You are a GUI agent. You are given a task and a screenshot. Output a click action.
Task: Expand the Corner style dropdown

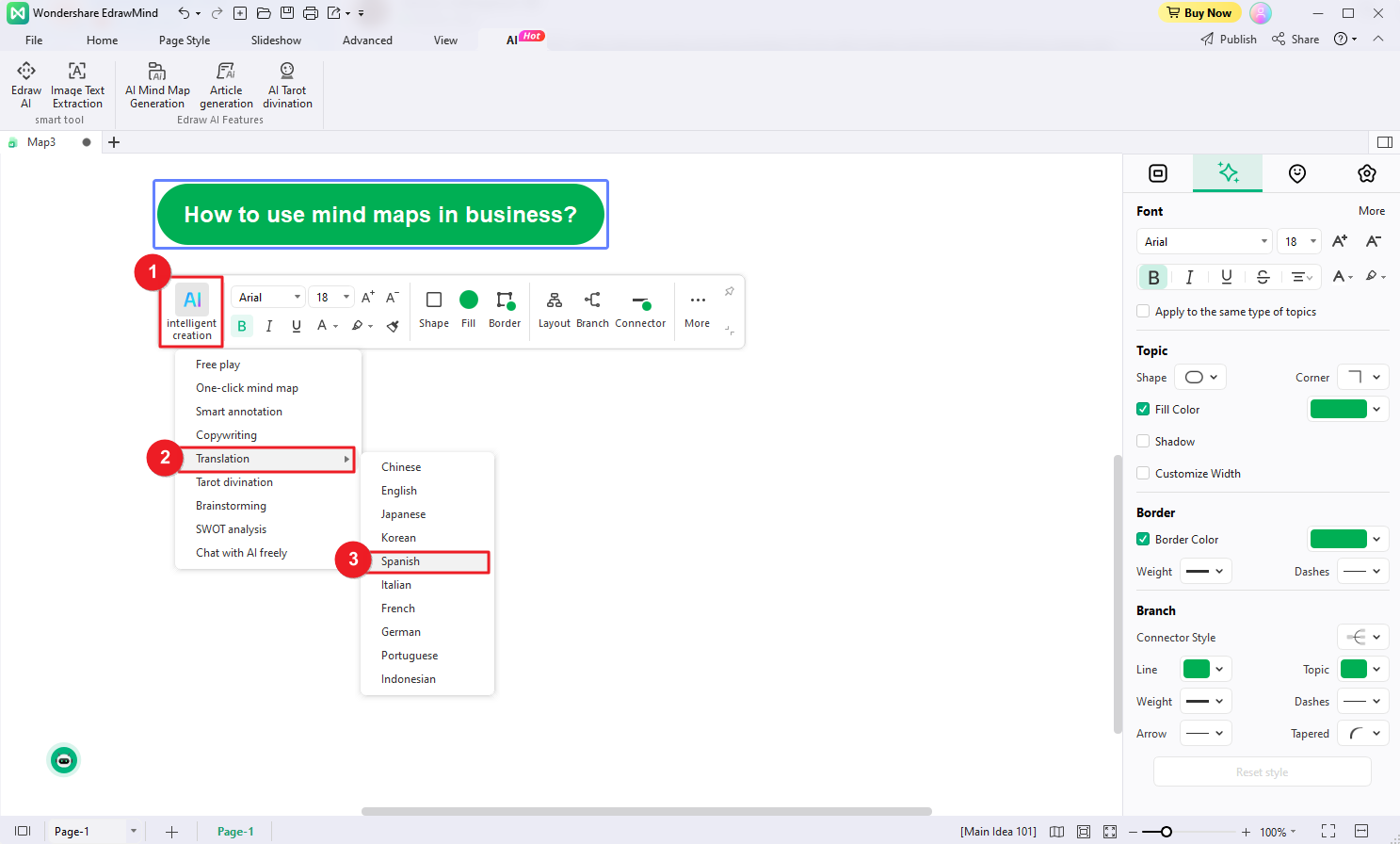tap(1363, 378)
